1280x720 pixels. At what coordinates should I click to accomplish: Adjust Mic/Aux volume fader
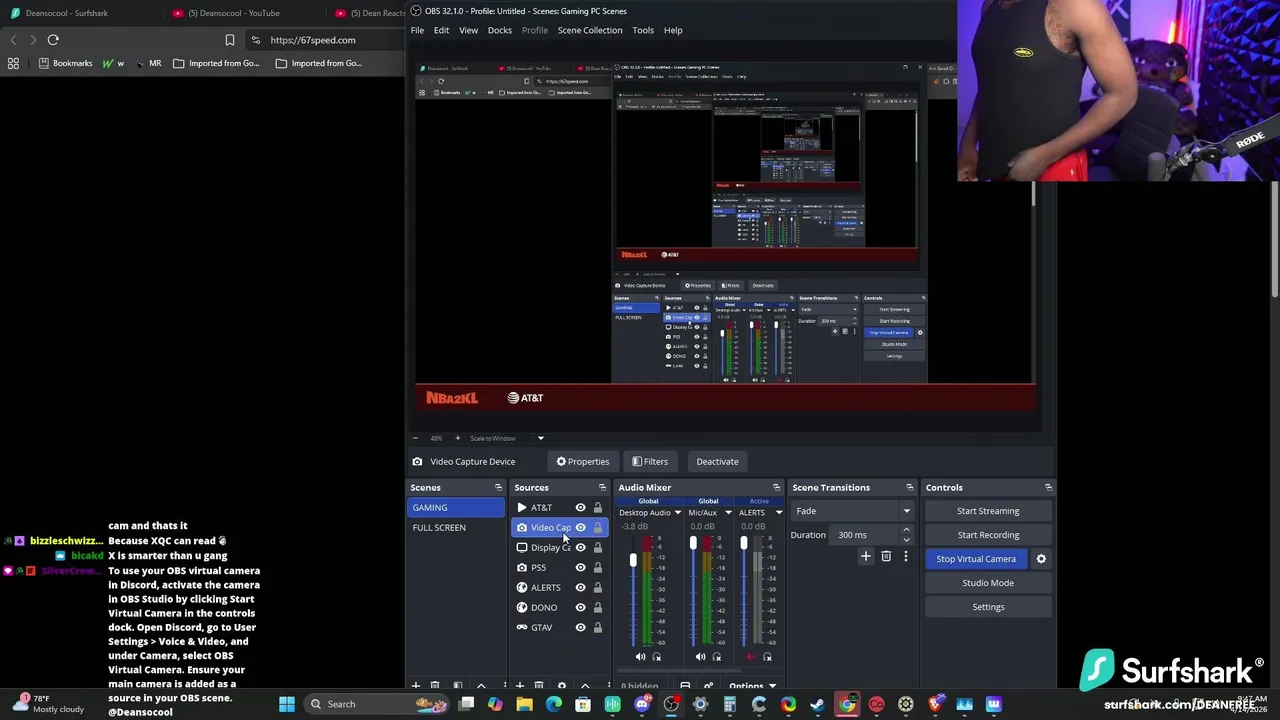point(693,544)
